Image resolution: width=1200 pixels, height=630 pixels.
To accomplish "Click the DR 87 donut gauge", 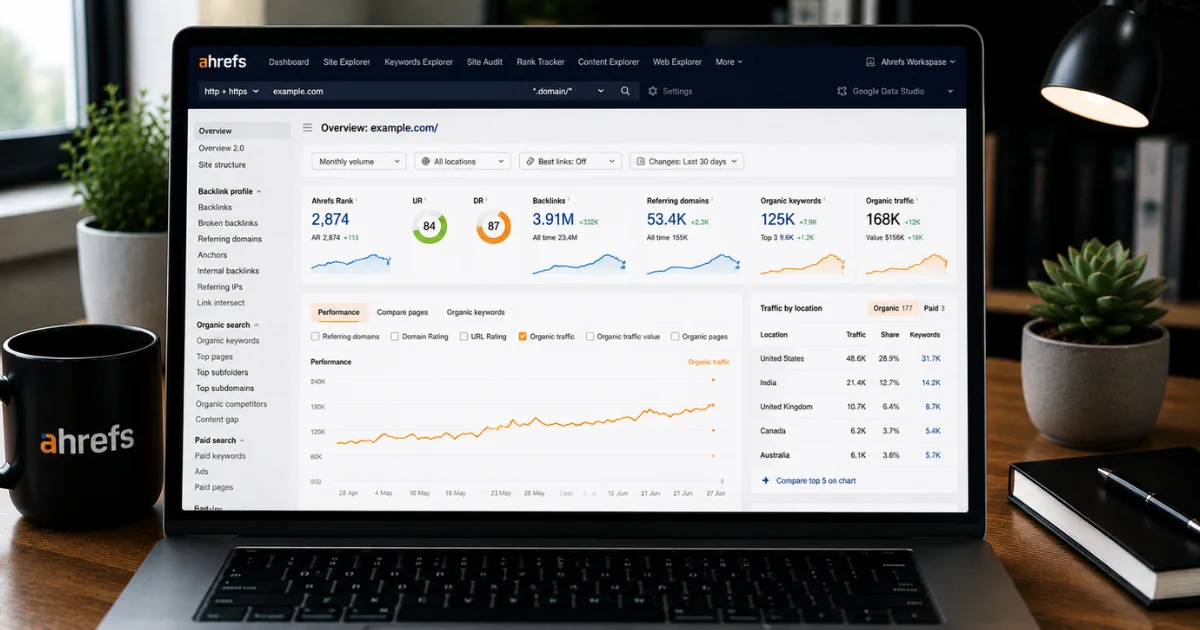I will (493, 226).
